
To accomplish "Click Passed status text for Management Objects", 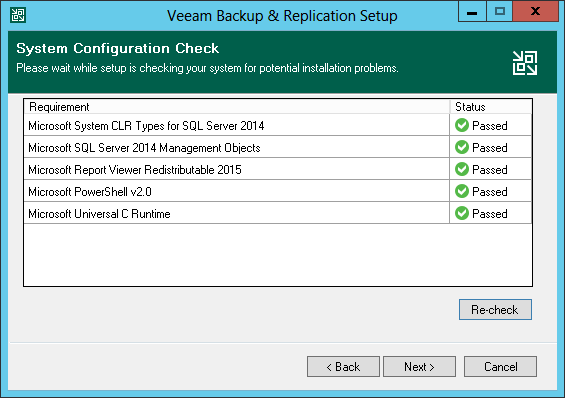I will 490,148.
